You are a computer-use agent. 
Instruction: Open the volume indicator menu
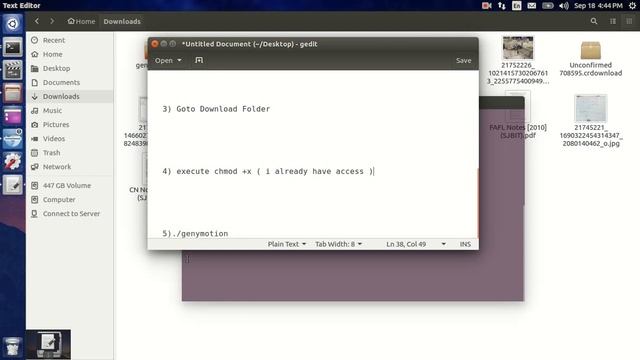[x=564, y=5]
